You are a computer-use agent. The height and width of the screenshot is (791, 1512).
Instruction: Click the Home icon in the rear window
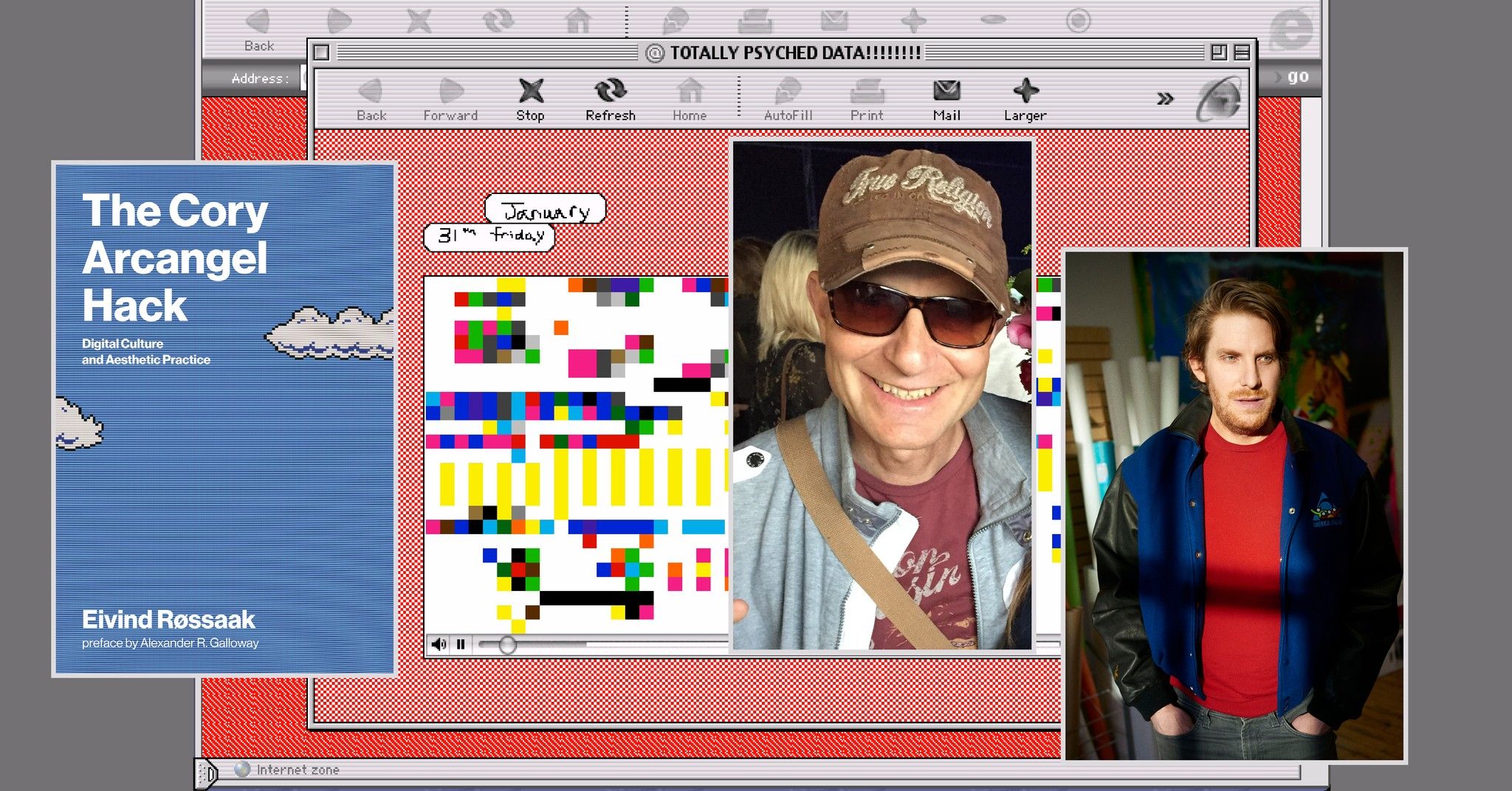click(x=578, y=21)
